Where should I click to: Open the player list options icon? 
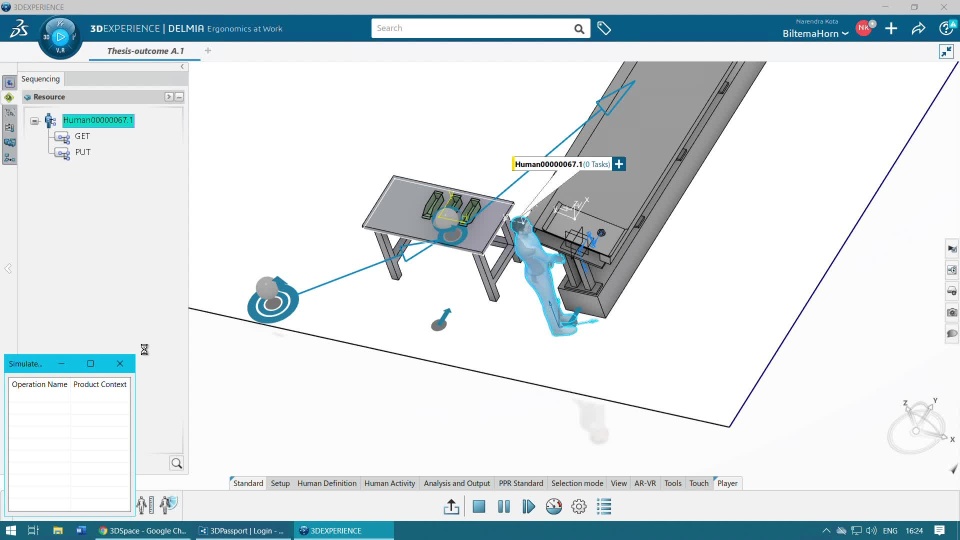point(604,506)
